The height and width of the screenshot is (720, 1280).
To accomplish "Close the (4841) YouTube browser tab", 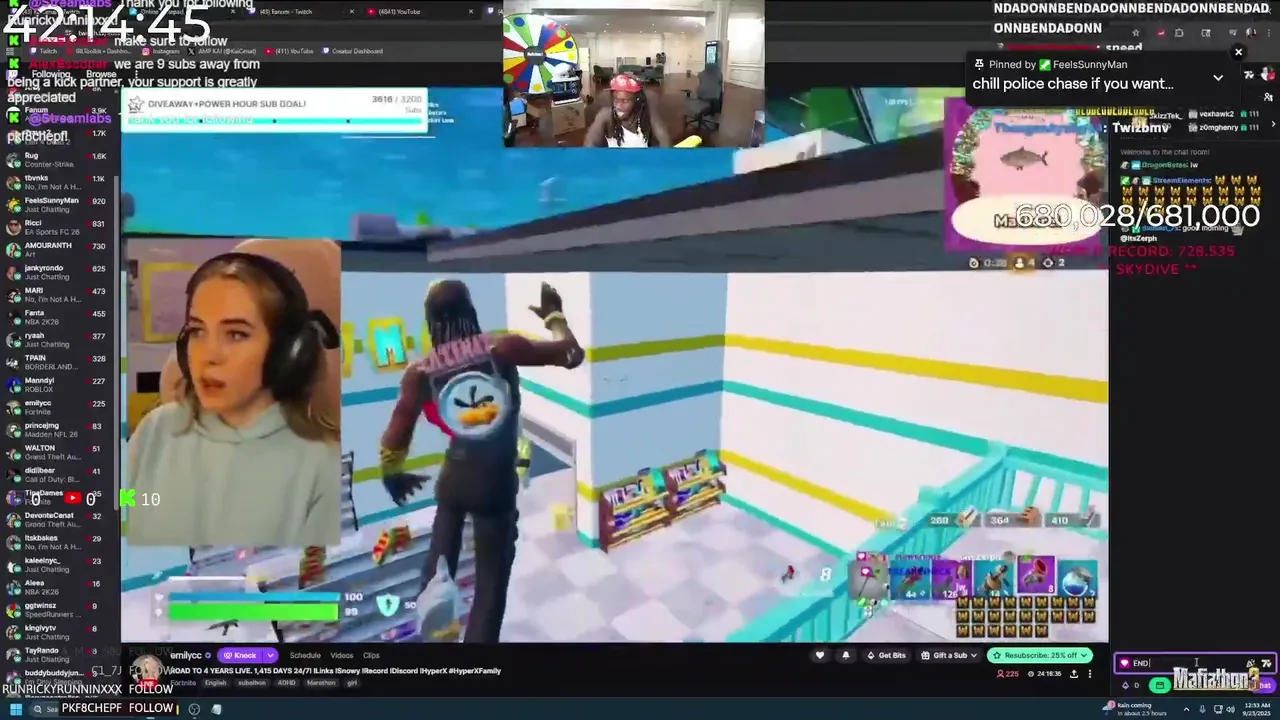I will [x=471, y=11].
